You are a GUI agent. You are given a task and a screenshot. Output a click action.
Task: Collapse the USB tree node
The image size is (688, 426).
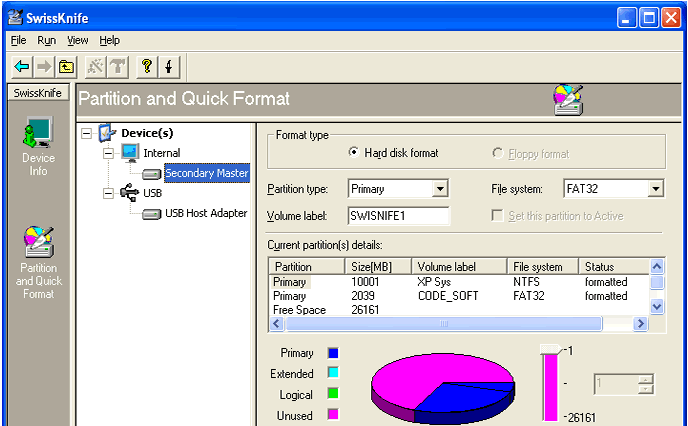(x=108, y=193)
